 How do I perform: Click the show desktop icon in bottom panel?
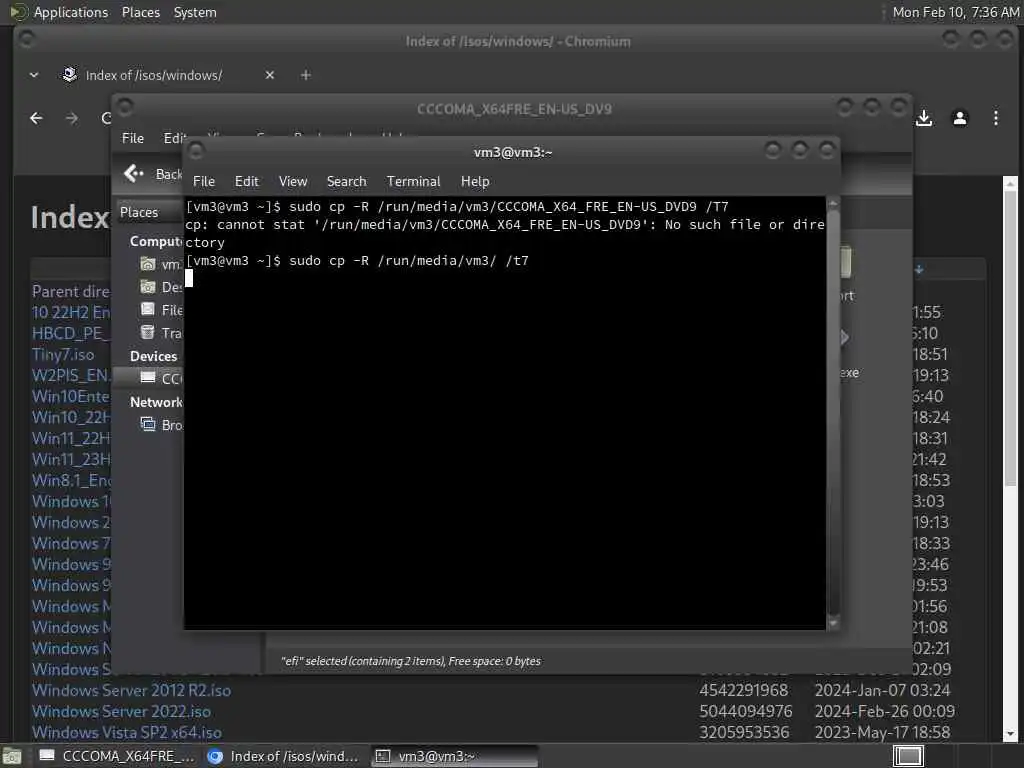[x=12, y=756]
